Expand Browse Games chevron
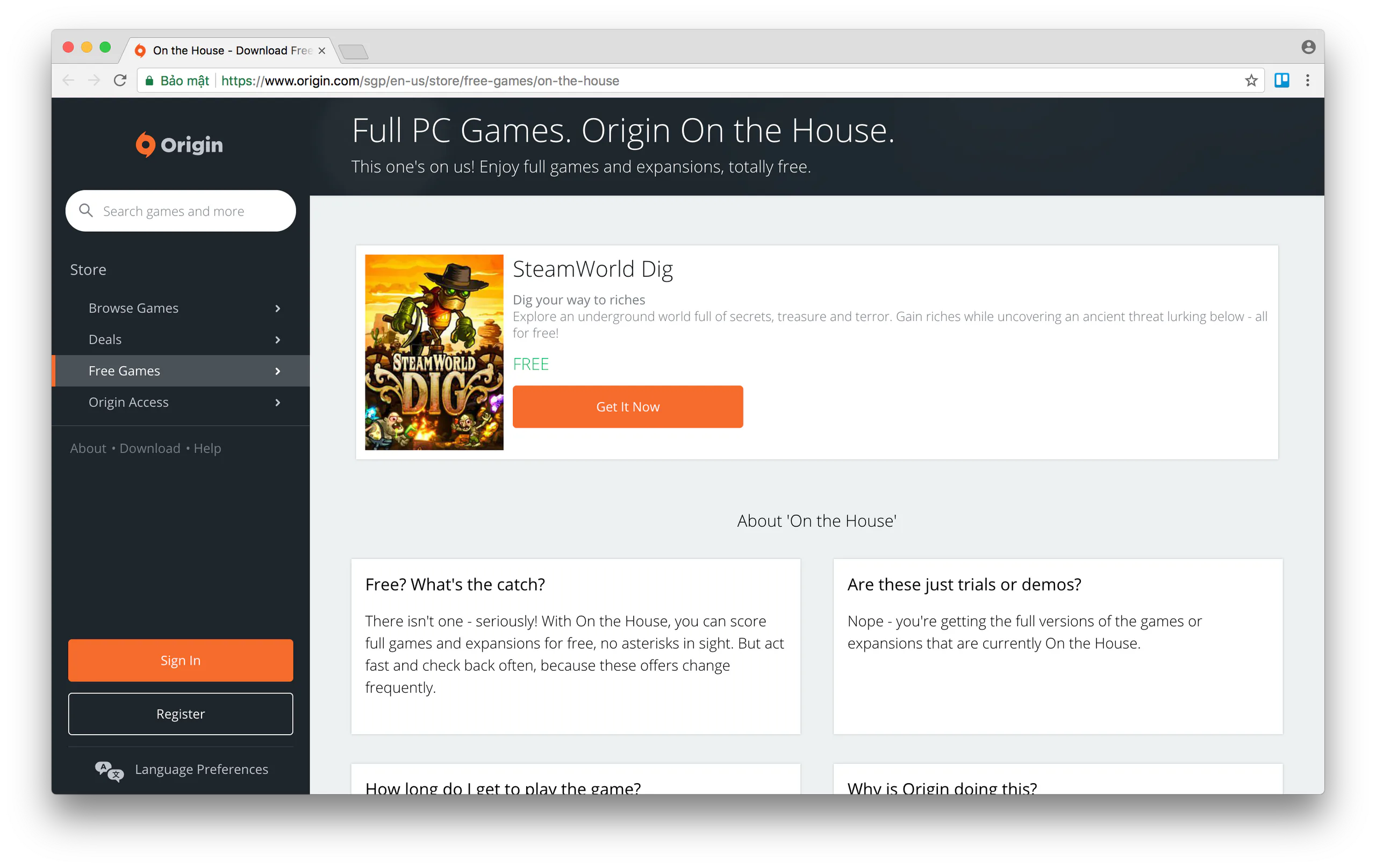The width and height of the screenshot is (1376, 868). [x=278, y=309]
